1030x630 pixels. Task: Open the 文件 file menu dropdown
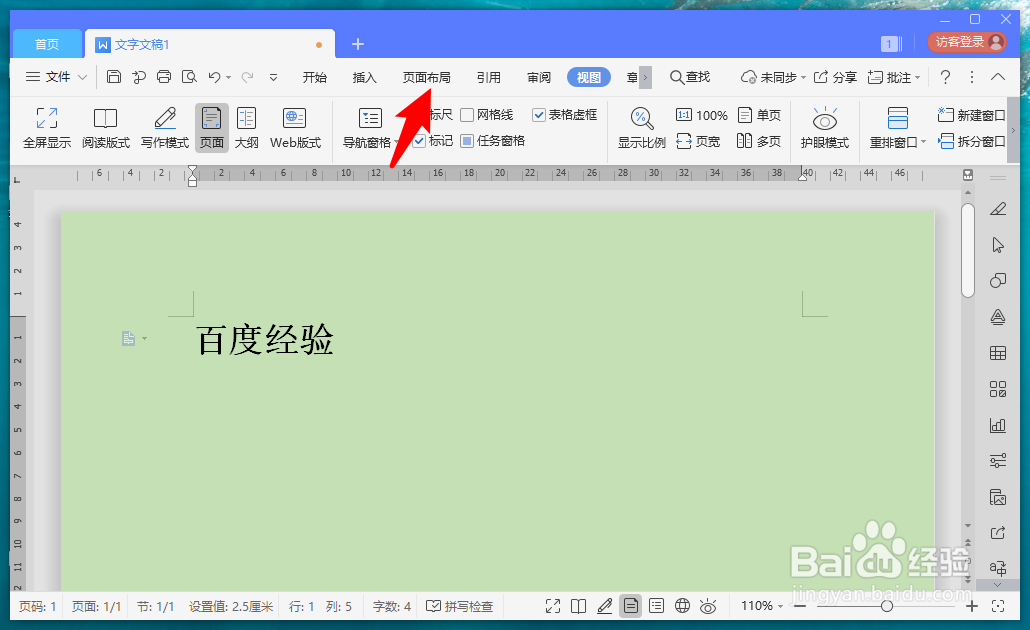pyautogui.click(x=56, y=76)
